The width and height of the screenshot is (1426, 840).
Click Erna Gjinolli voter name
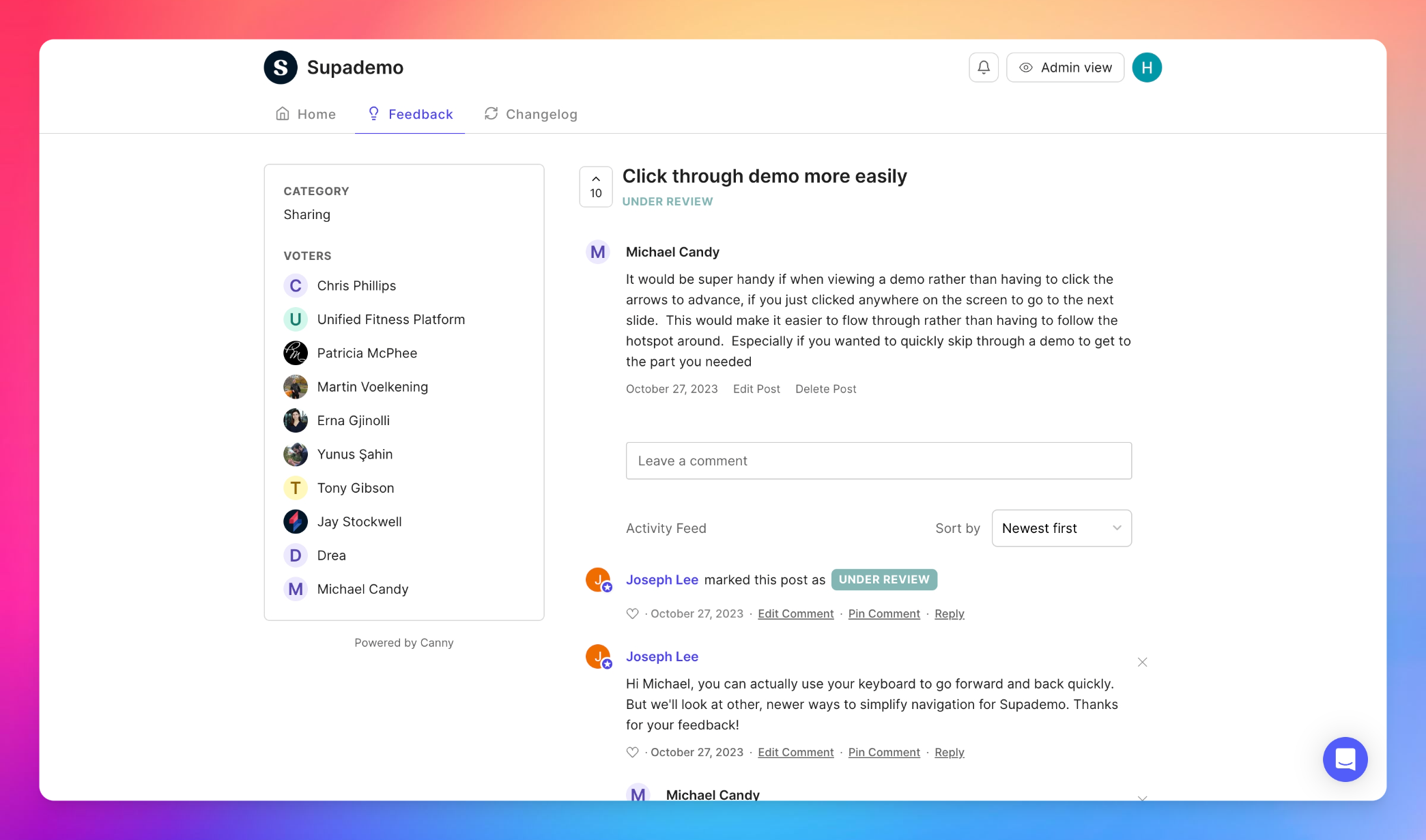coord(354,420)
